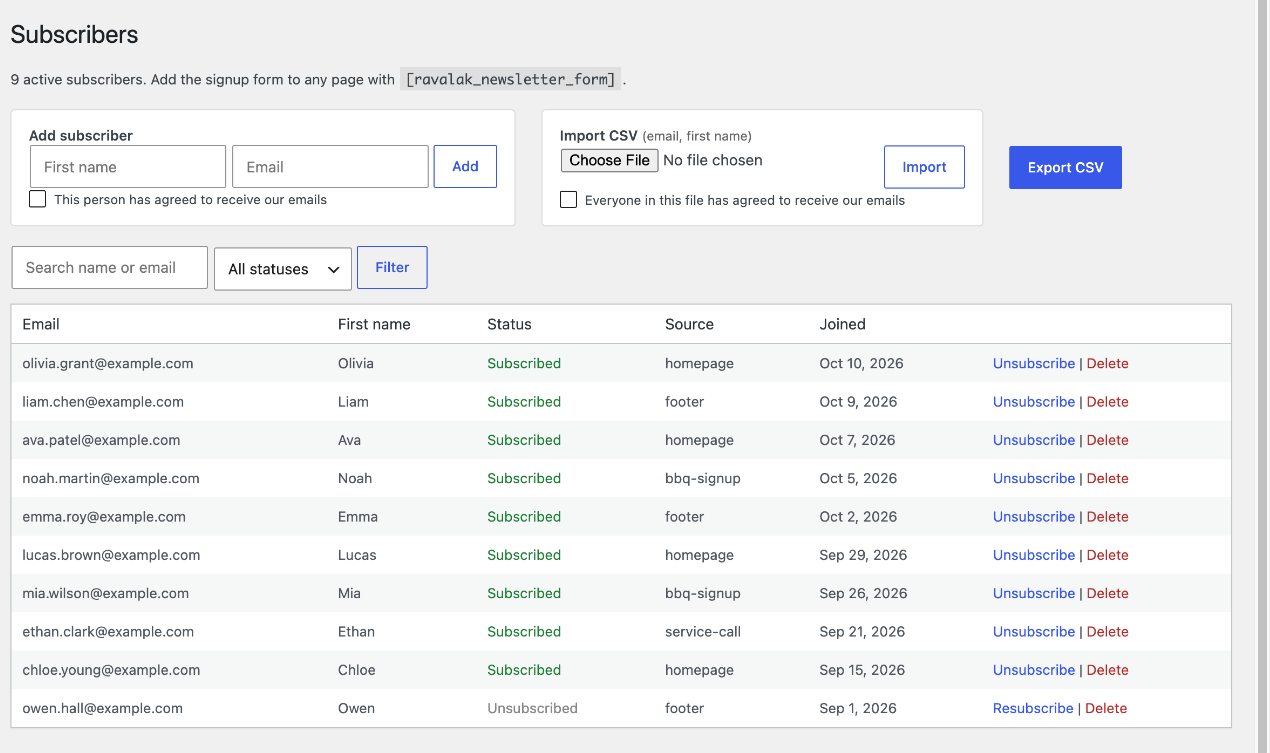
Task: Delete owen.hall@example.com
Action: (x=1106, y=708)
